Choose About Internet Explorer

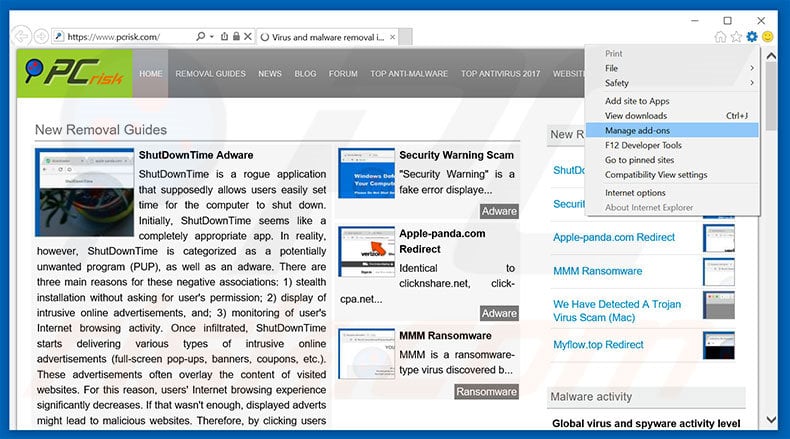coord(672,207)
